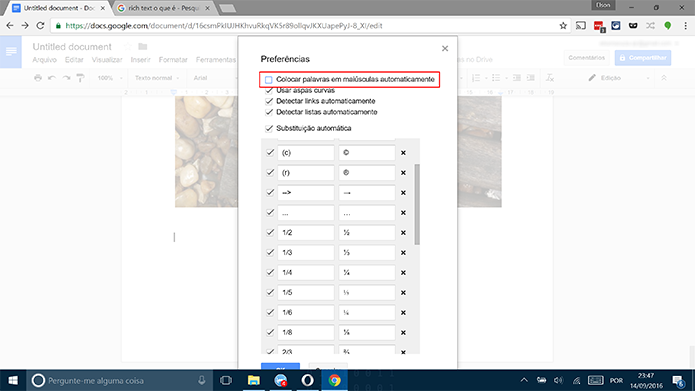Click the substitution list scrollbar thumb
This screenshot has width=695, height=391.
[x=417, y=204]
